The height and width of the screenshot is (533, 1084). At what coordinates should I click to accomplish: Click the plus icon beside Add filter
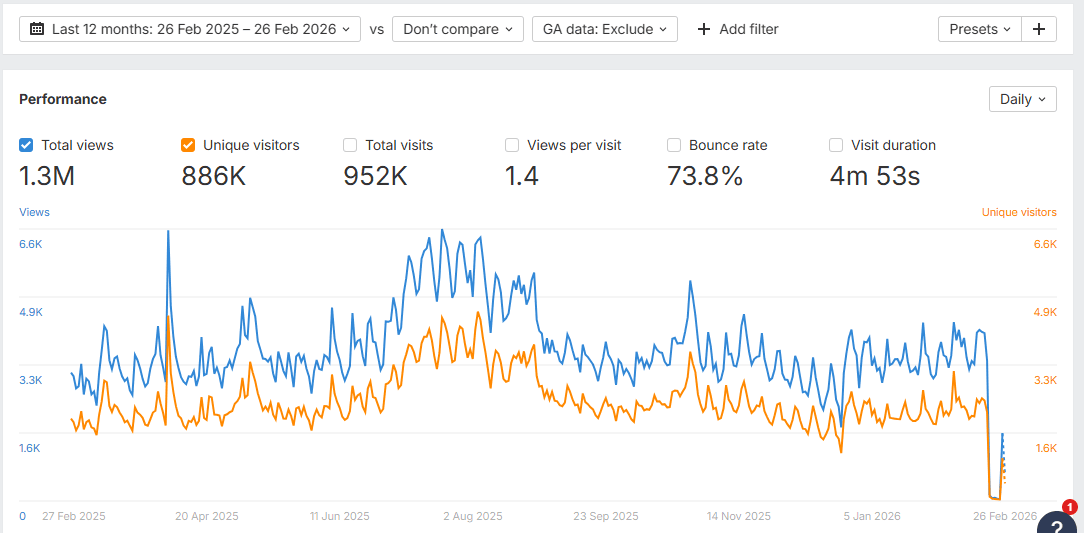coord(704,29)
